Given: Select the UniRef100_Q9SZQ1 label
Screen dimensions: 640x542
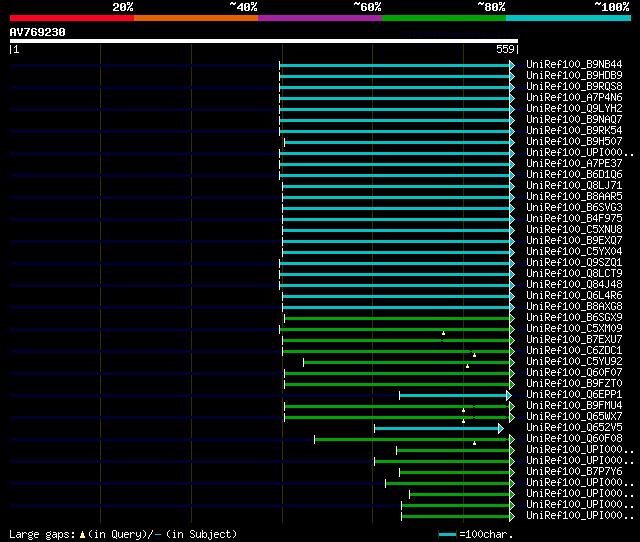Looking at the screenshot, I should 574,263.
